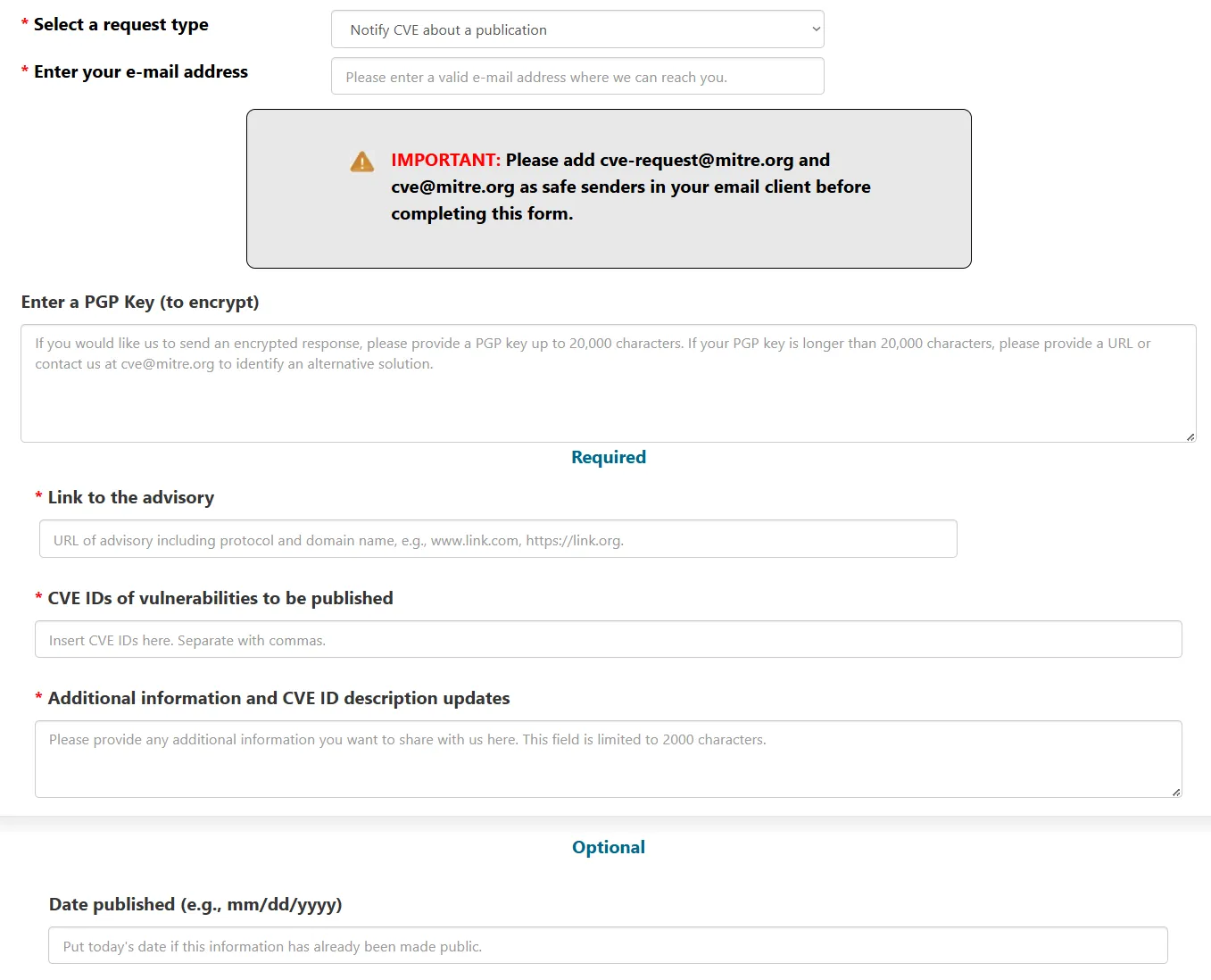The image size is (1211, 980).
Task: Click the warning triangle icon
Action: click(362, 162)
